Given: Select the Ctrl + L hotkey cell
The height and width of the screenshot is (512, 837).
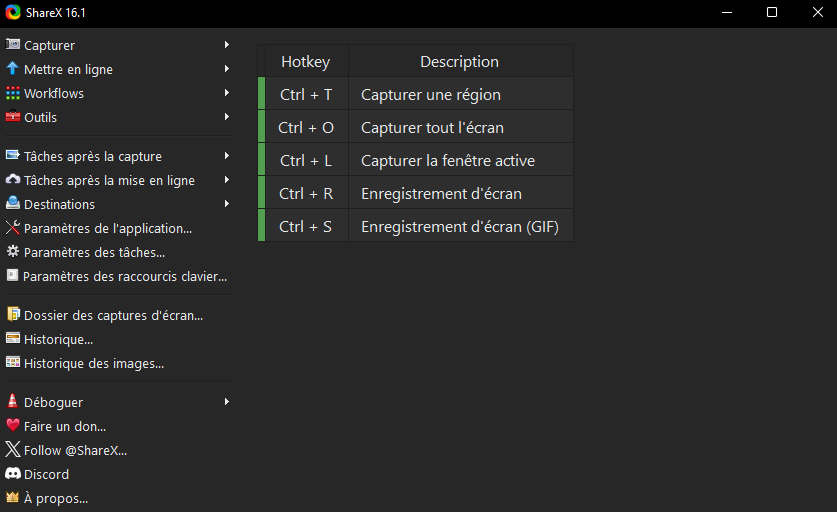Looking at the screenshot, I should tap(306, 161).
